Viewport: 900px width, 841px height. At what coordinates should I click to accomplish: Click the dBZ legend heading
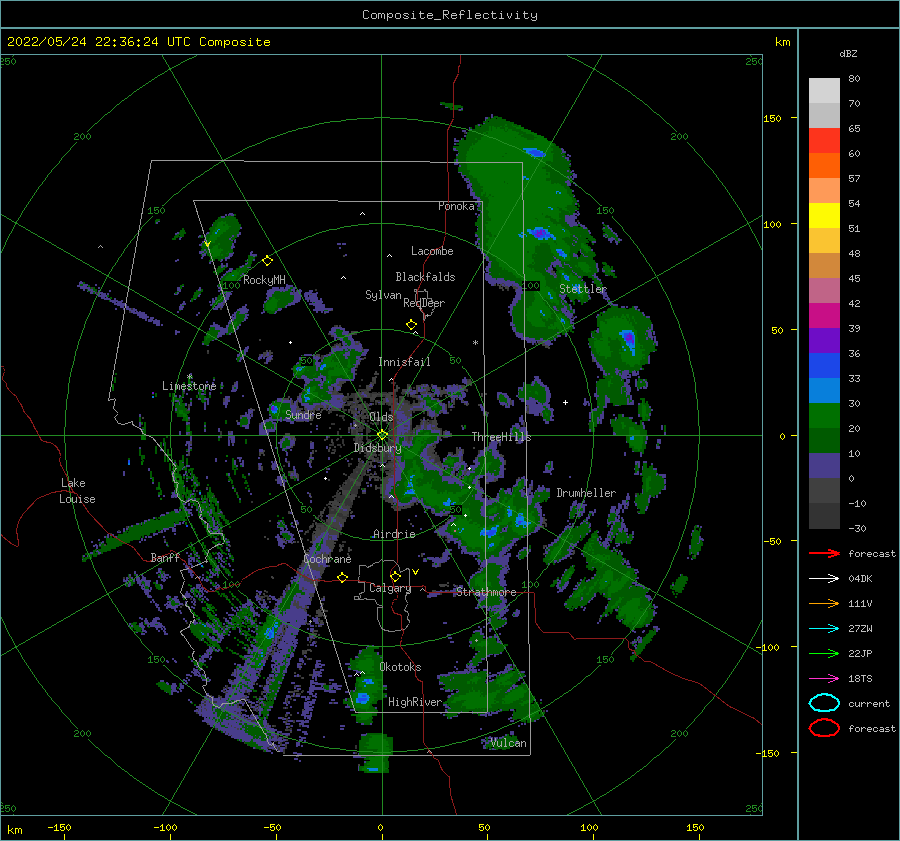click(x=848, y=54)
